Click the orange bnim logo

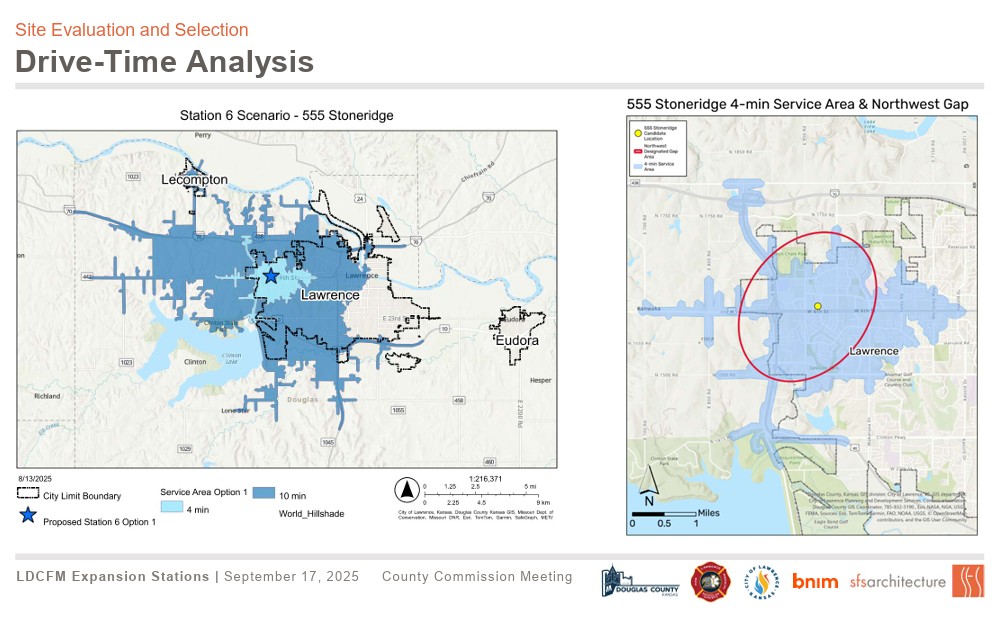(x=815, y=581)
